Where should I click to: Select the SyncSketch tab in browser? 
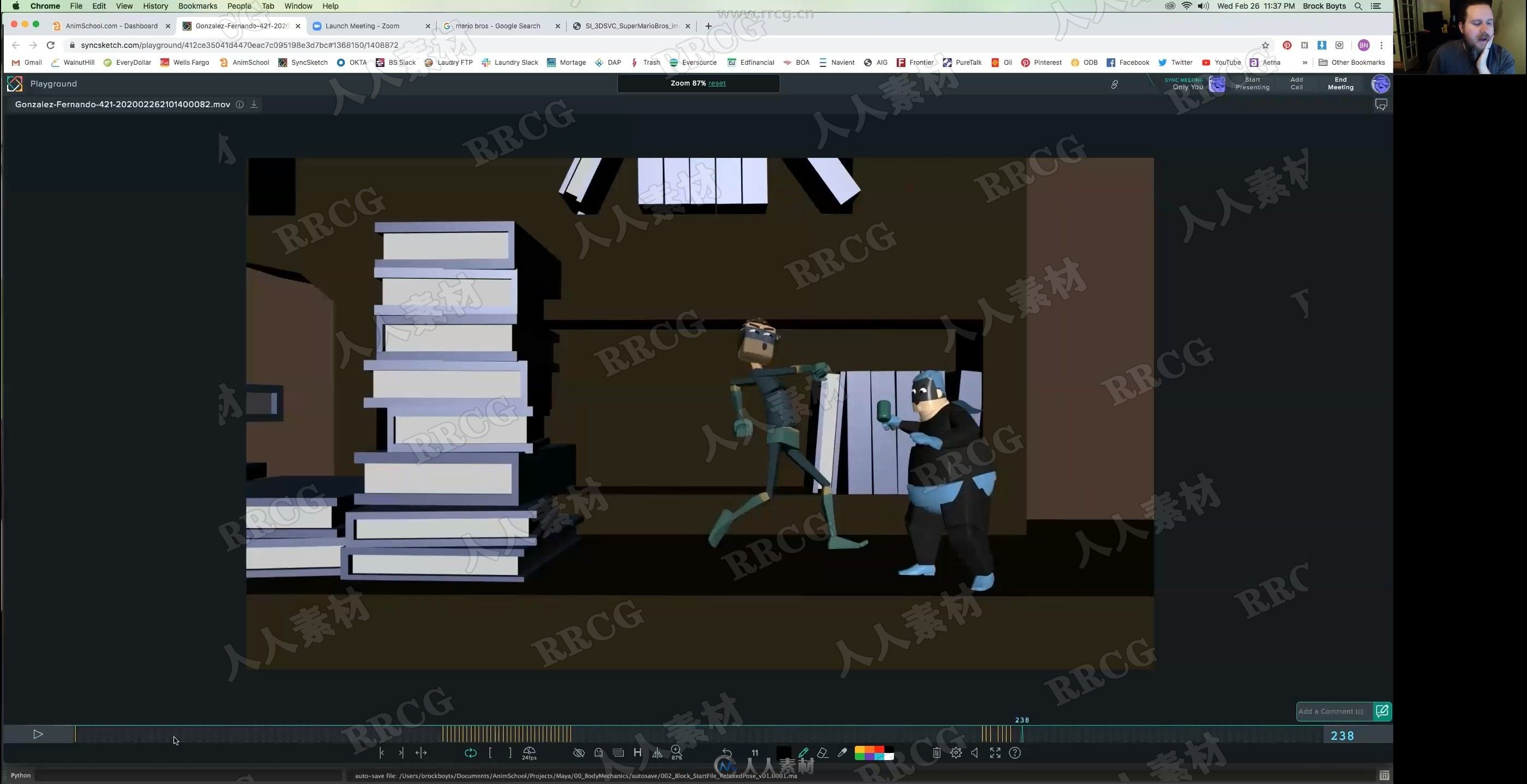coord(244,25)
